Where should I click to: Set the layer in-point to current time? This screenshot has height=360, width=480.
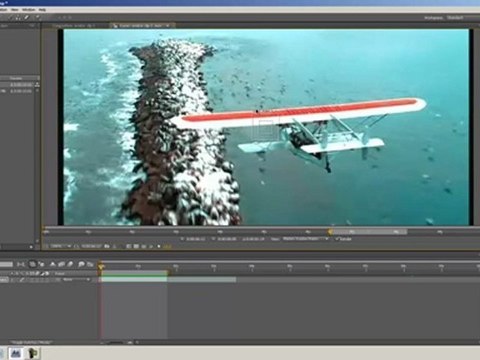click(x=183, y=239)
